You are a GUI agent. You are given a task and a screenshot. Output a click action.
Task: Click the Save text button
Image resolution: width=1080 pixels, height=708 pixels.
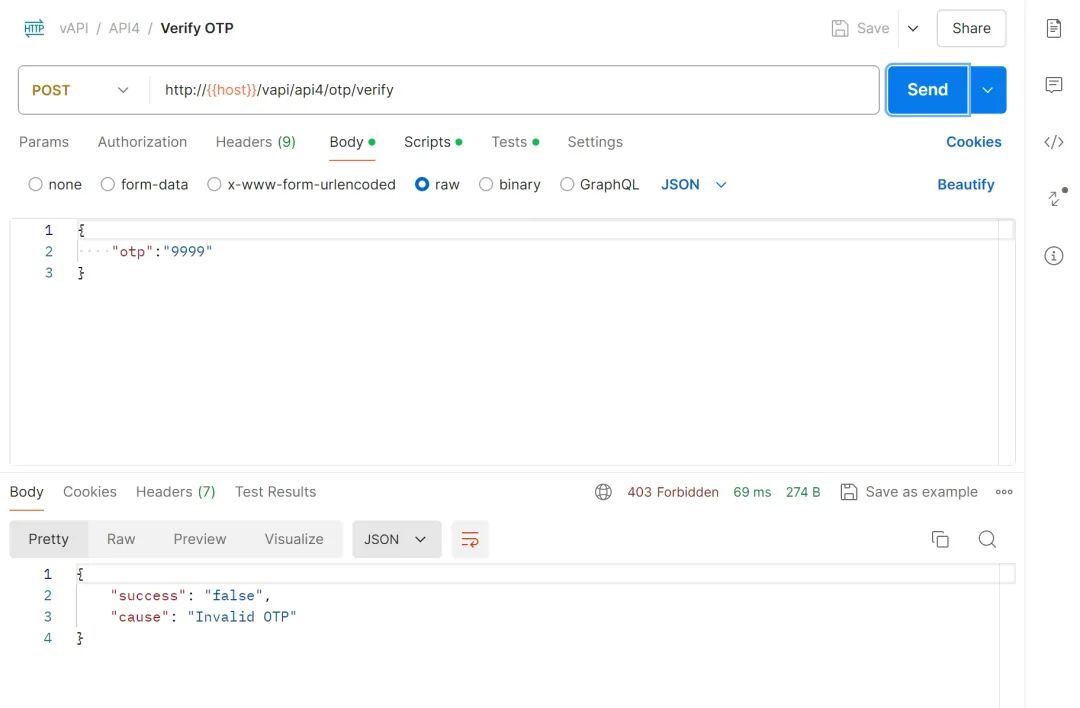(x=873, y=28)
